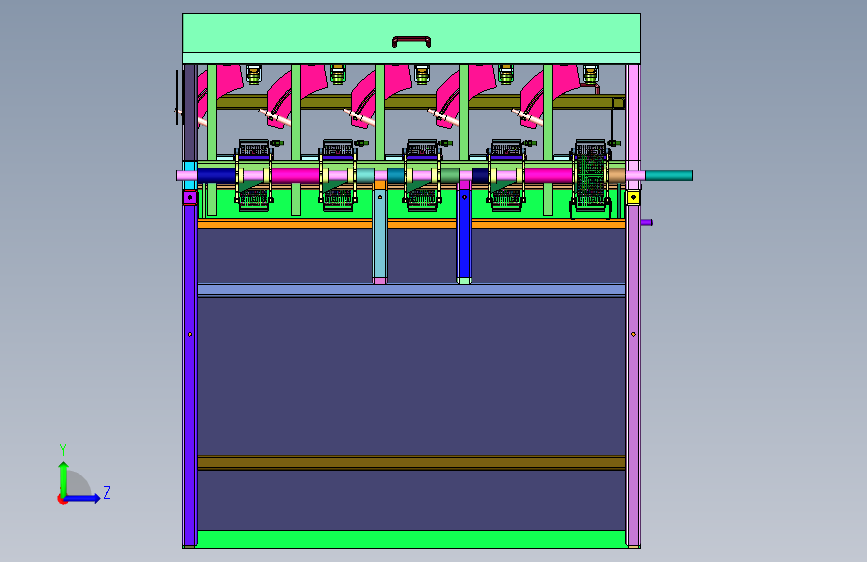Select the small purple knob on right side
This screenshot has width=867, height=562.
pyautogui.click(x=646, y=222)
